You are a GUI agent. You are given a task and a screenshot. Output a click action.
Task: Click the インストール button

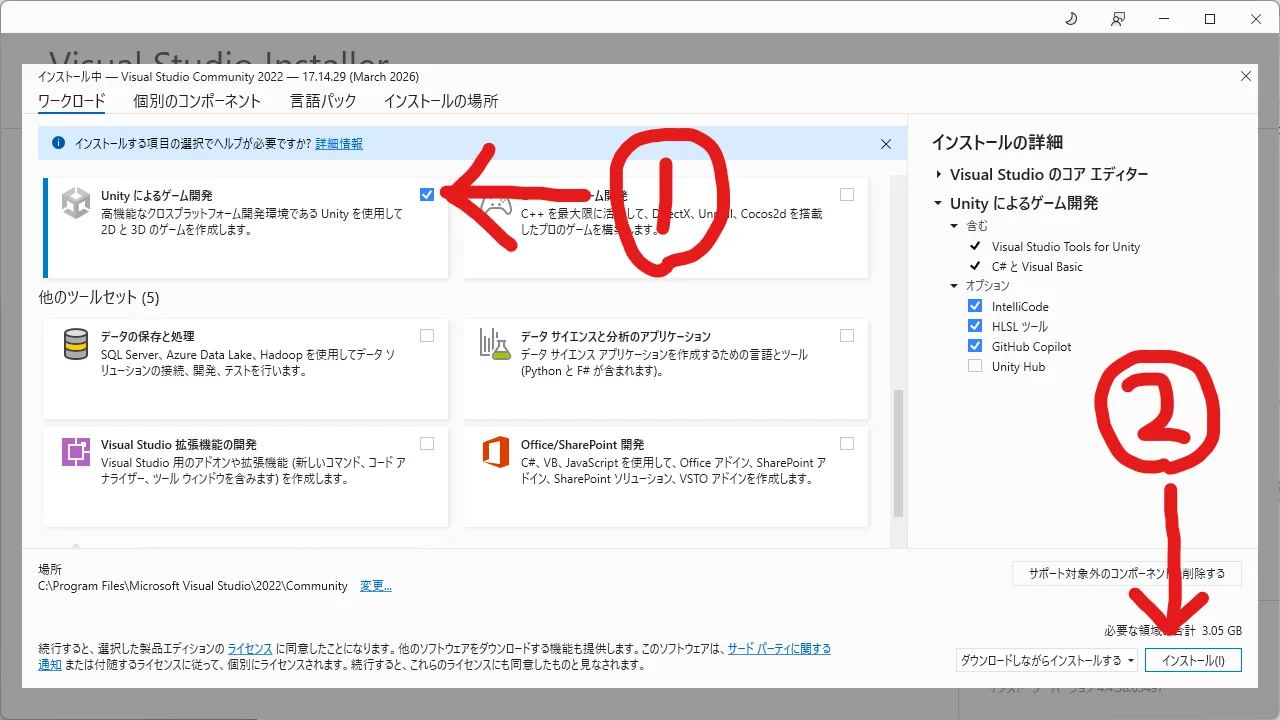(x=1193, y=660)
